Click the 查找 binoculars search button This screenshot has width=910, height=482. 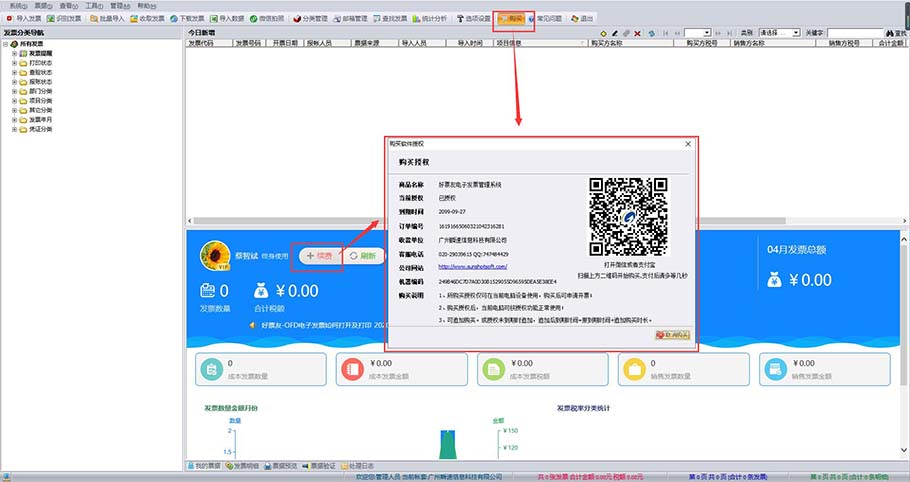[x=893, y=33]
